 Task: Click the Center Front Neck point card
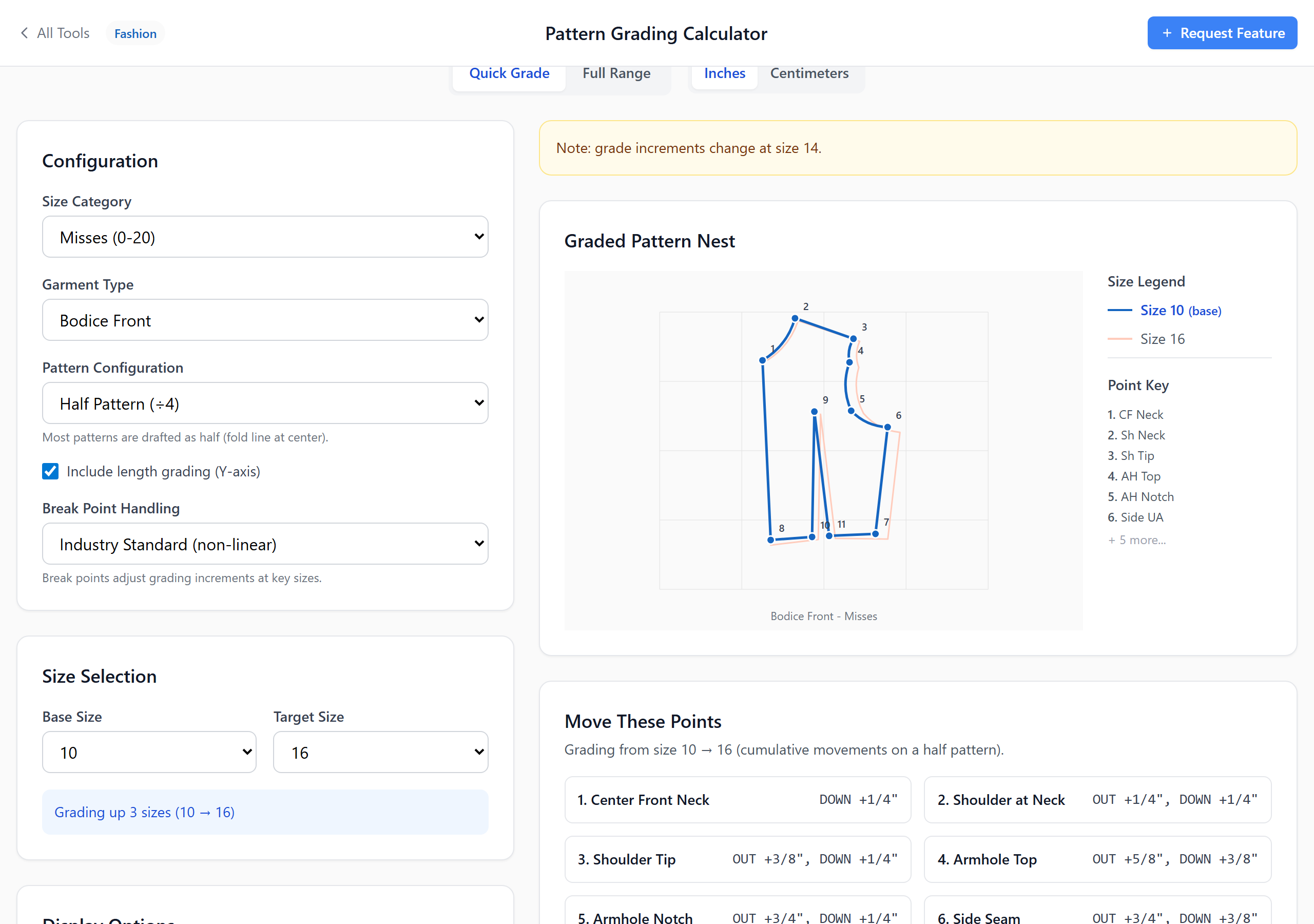(737, 800)
